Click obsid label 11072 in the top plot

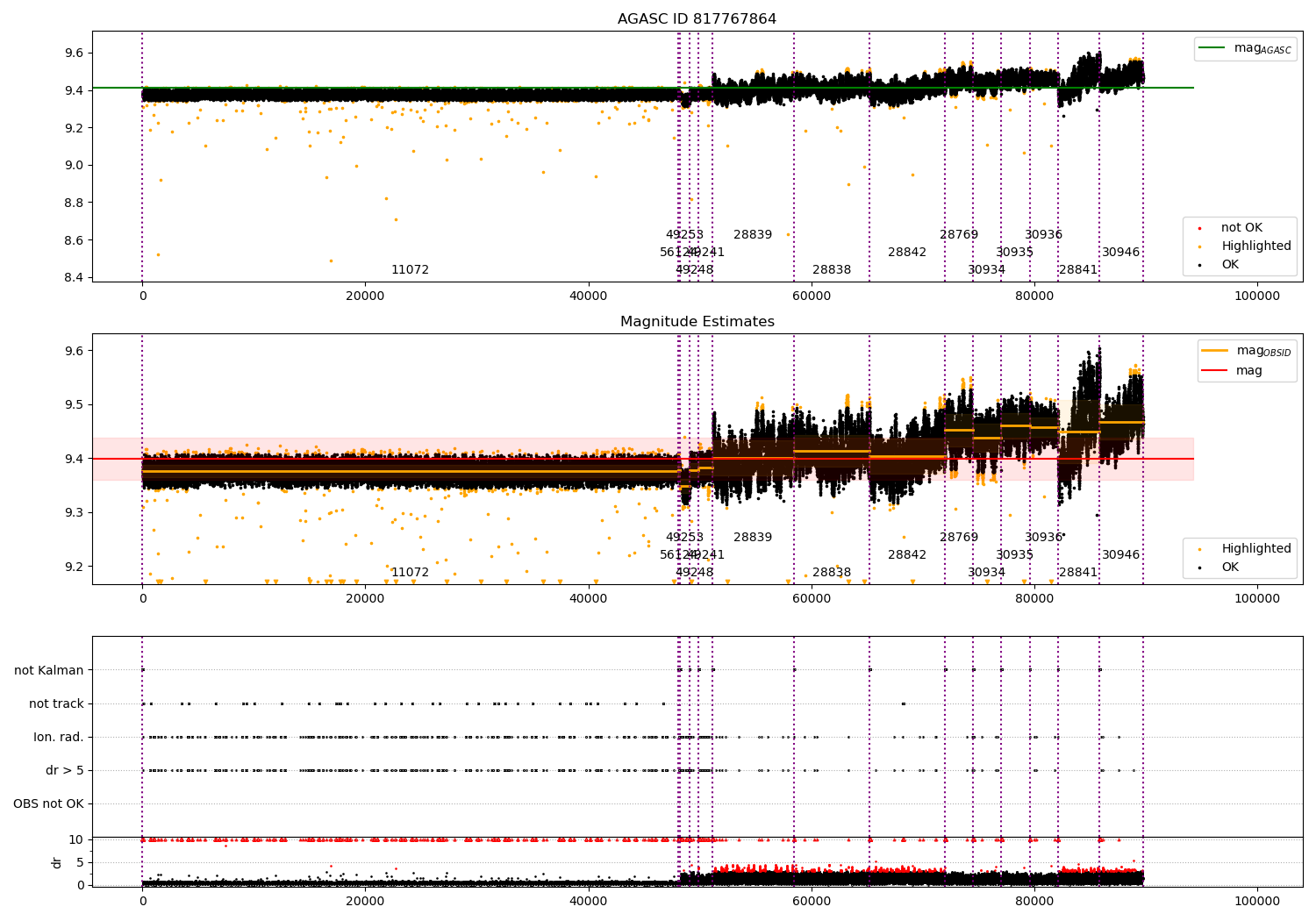coord(410,270)
